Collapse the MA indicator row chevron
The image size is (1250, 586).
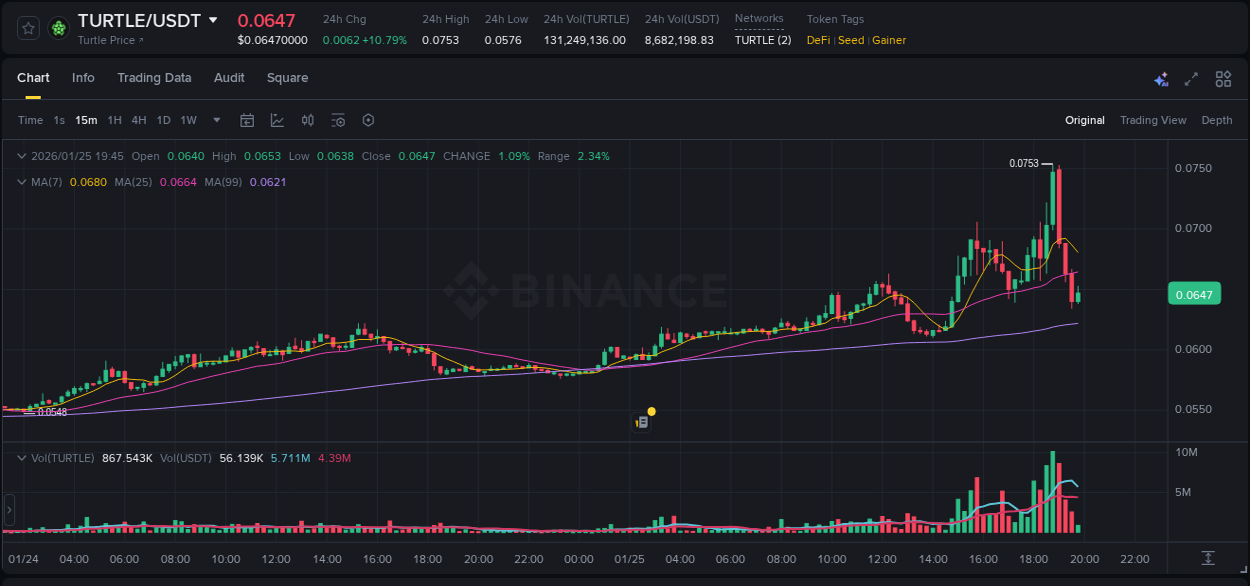[22, 182]
